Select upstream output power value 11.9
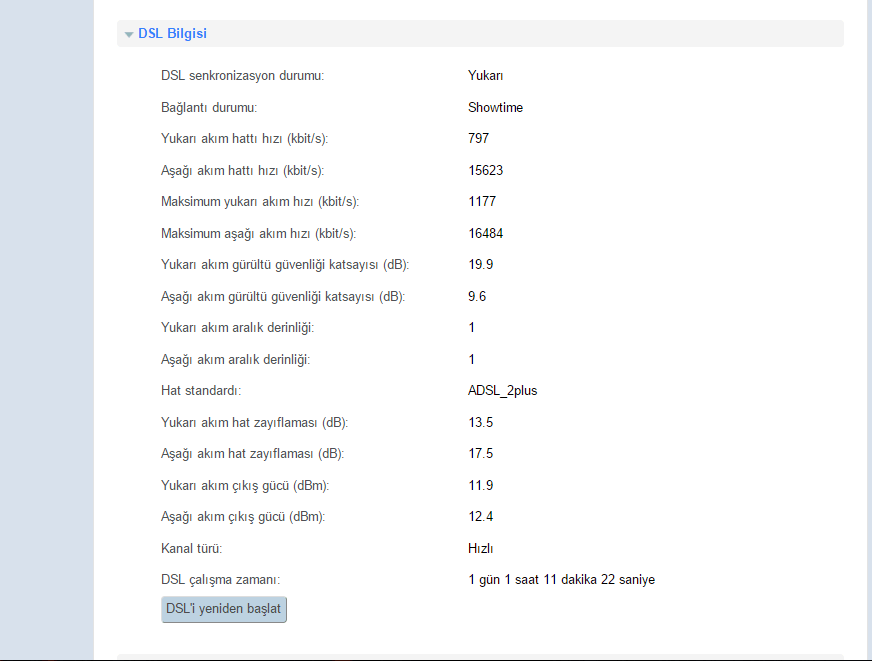This screenshot has height=661, width=872. (481, 485)
